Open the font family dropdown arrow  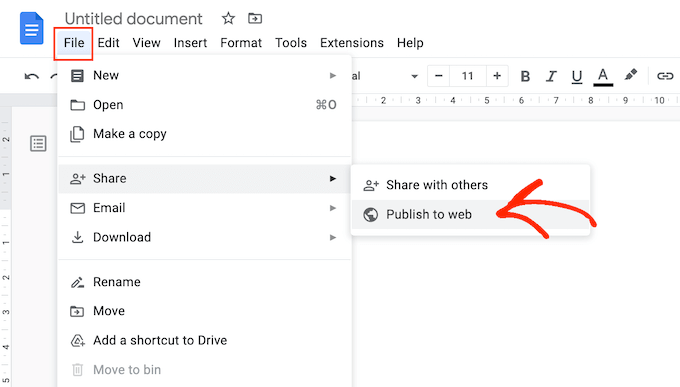[414, 76]
